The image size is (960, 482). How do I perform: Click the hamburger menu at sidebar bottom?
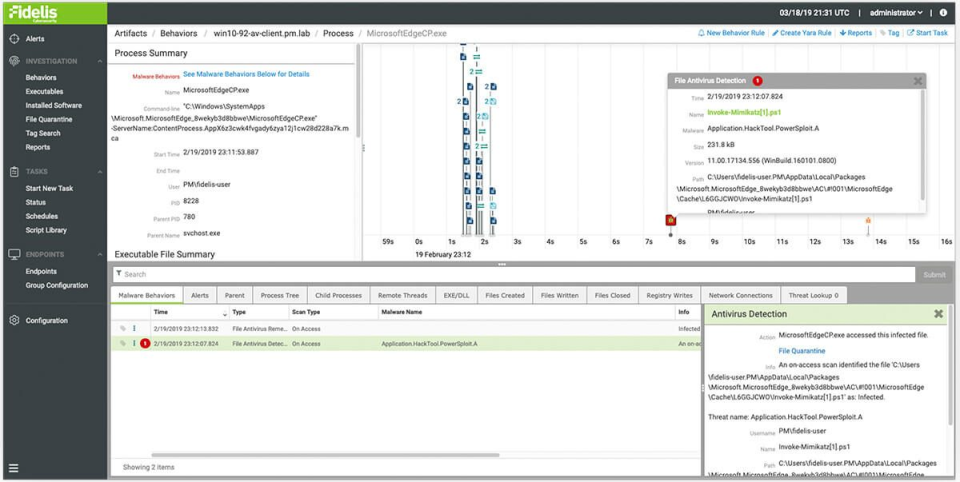(13, 469)
